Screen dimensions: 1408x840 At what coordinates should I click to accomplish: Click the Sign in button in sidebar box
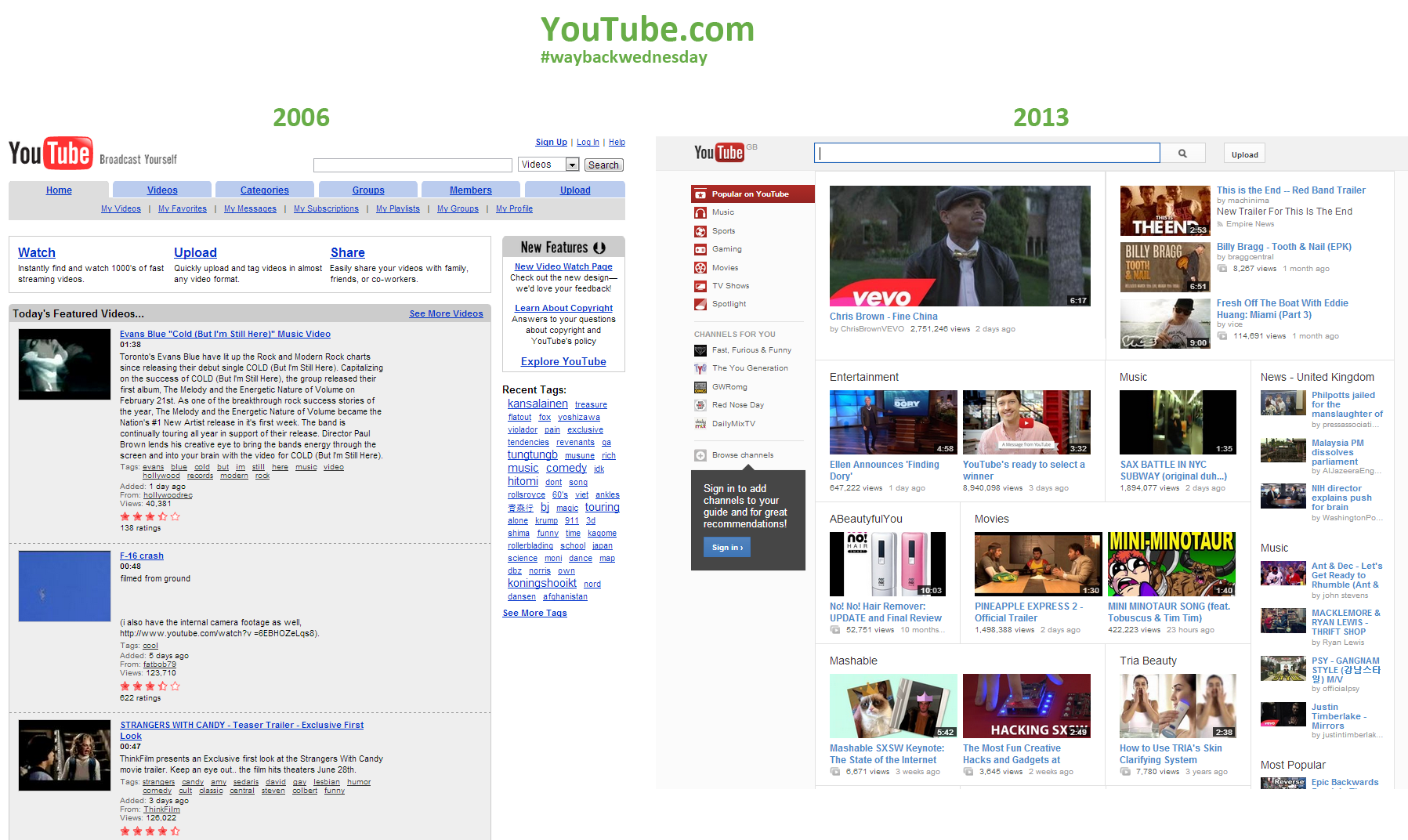click(727, 548)
